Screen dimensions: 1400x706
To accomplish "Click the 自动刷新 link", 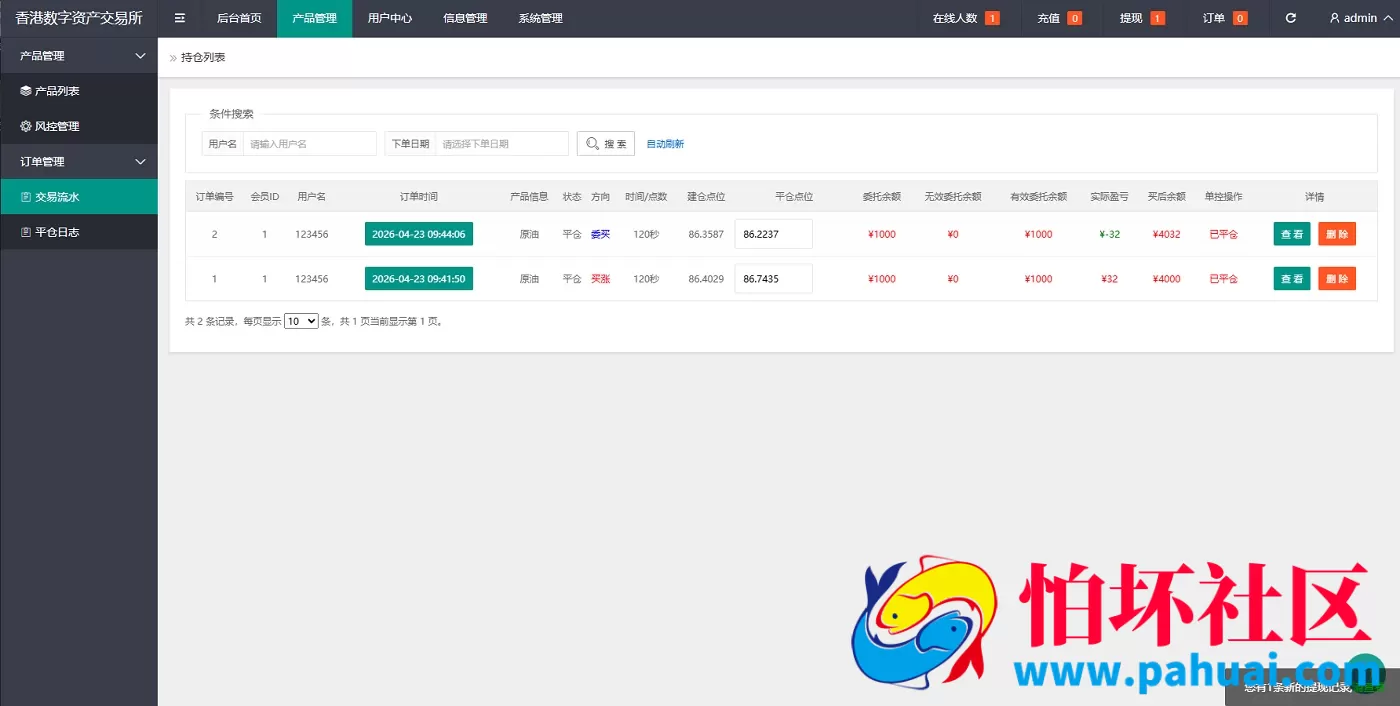I will tap(665, 144).
